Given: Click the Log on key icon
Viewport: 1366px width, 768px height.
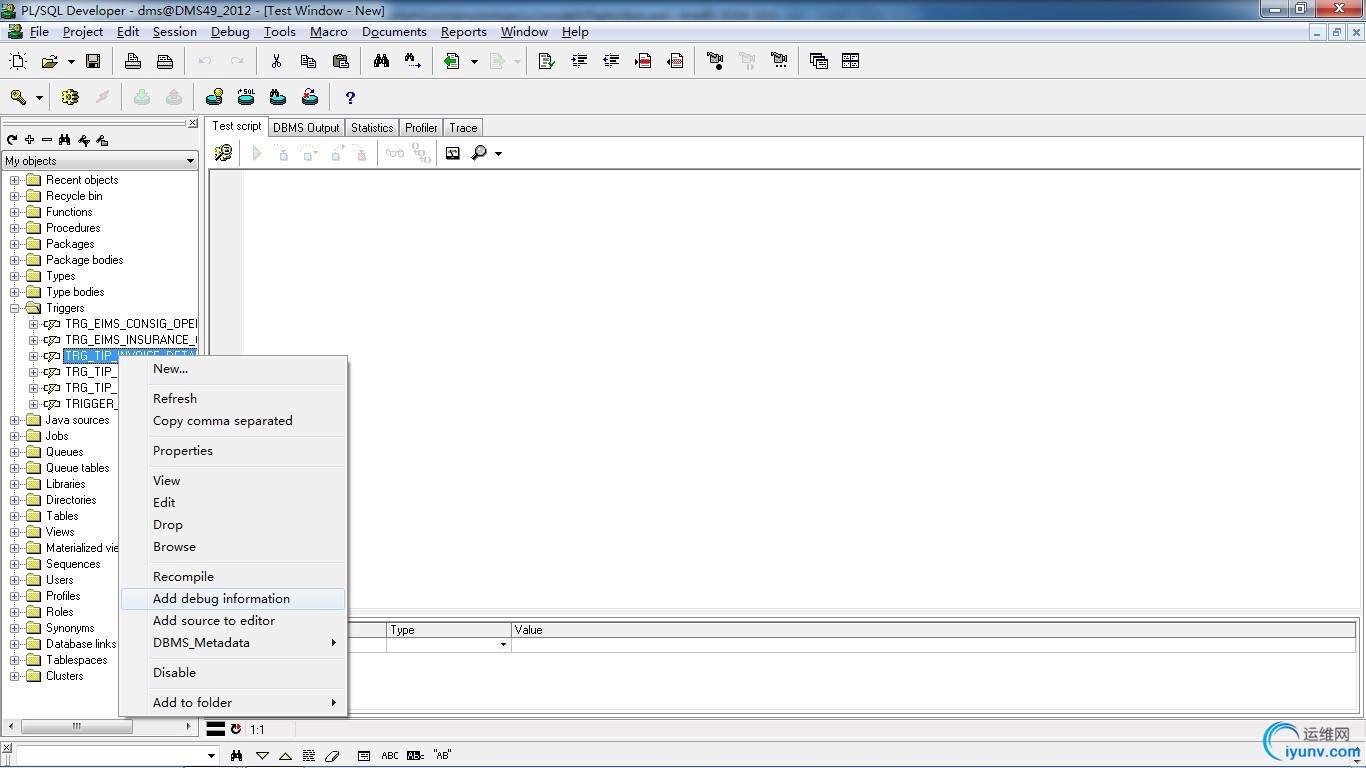Looking at the screenshot, I should pyautogui.click(x=18, y=97).
